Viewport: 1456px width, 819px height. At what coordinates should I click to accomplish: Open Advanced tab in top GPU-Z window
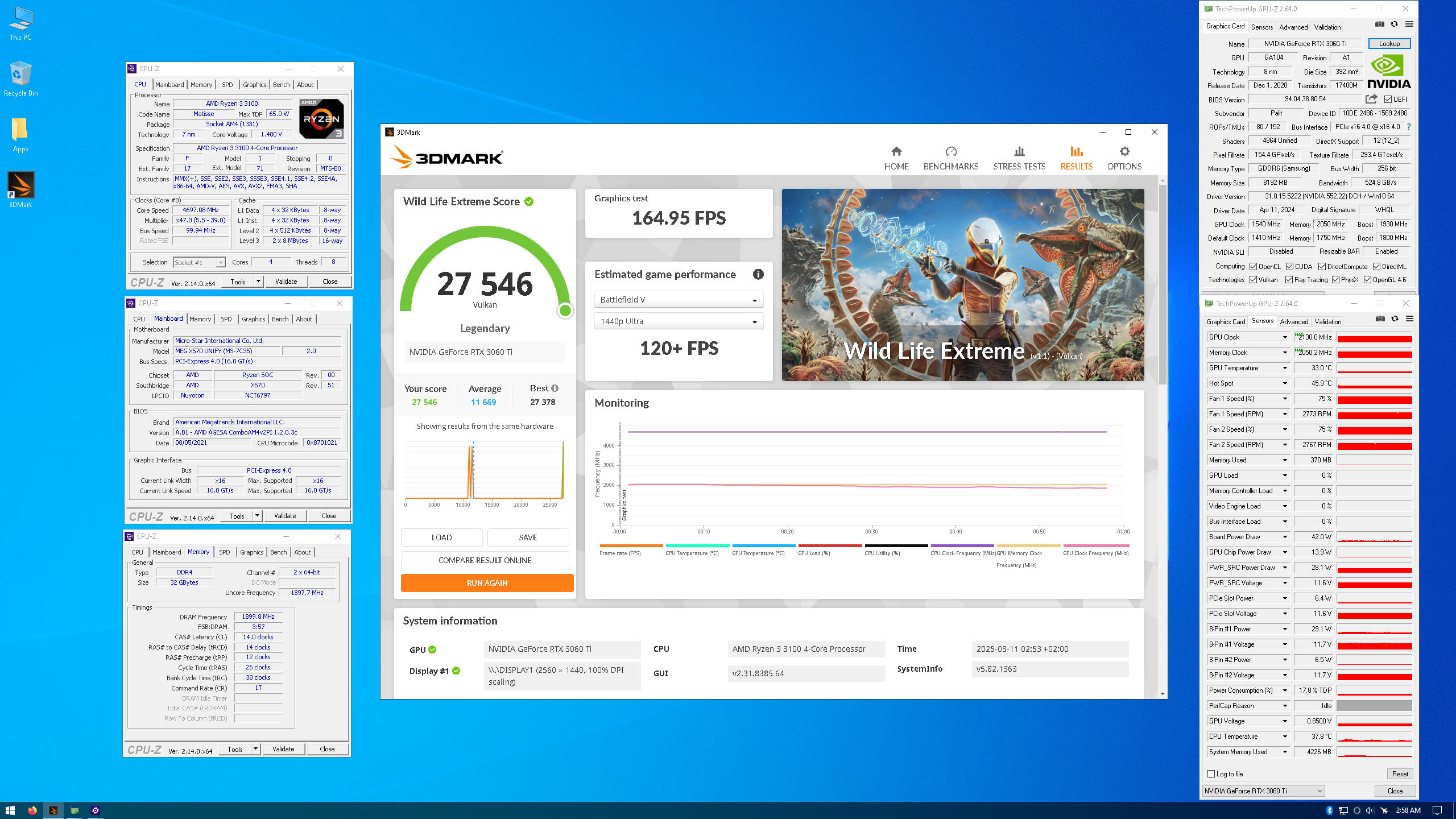(1293, 27)
